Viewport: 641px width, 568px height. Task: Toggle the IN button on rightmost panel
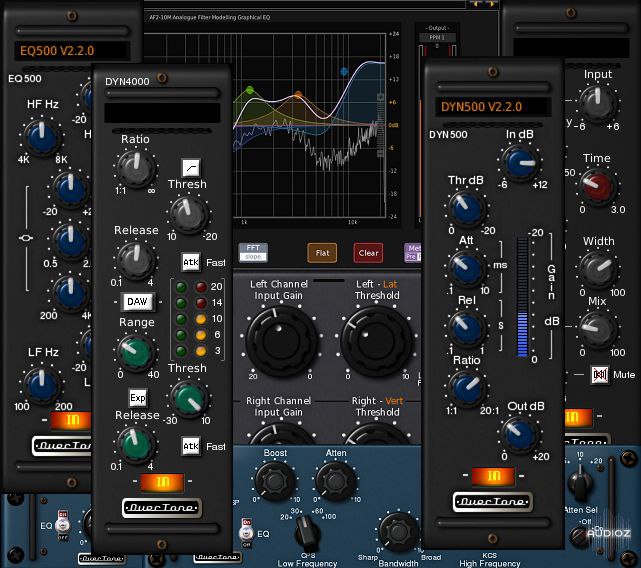578,417
